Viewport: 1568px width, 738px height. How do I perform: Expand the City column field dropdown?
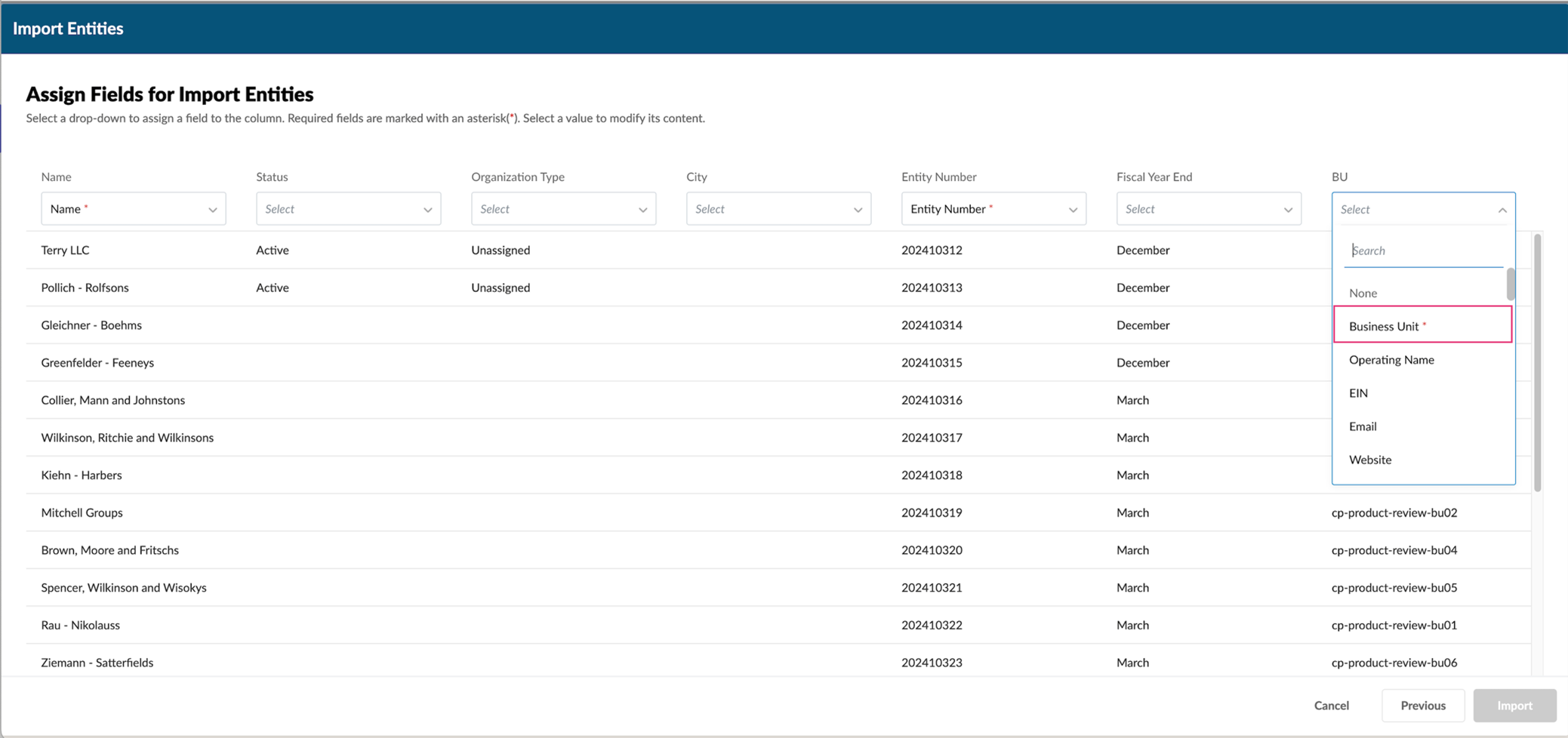(x=778, y=209)
